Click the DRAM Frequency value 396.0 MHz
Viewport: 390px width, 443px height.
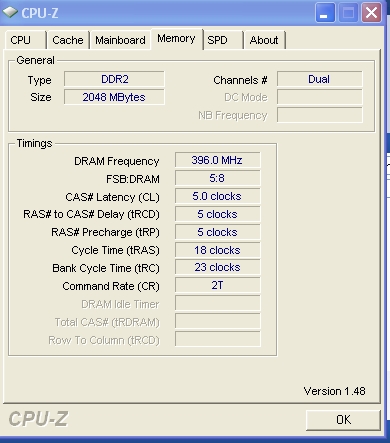[218, 160]
